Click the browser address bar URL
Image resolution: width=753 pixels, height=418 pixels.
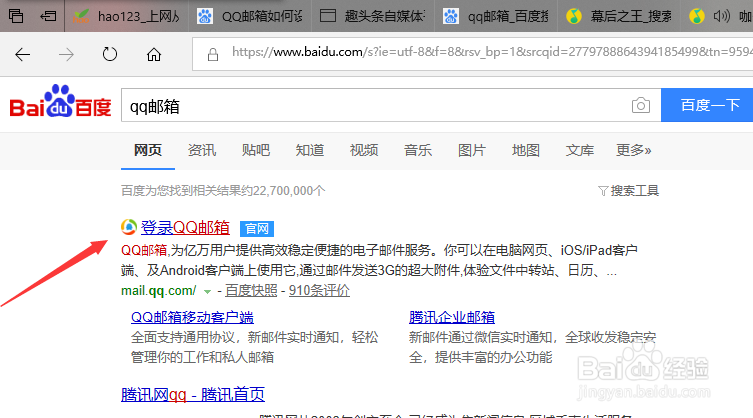(490, 52)
